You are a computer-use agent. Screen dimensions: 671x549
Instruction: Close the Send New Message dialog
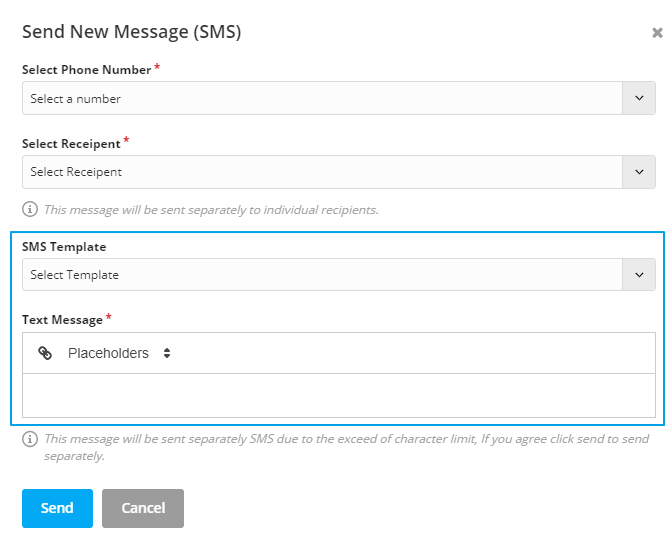pyautogui.click(x=657, y=33)
